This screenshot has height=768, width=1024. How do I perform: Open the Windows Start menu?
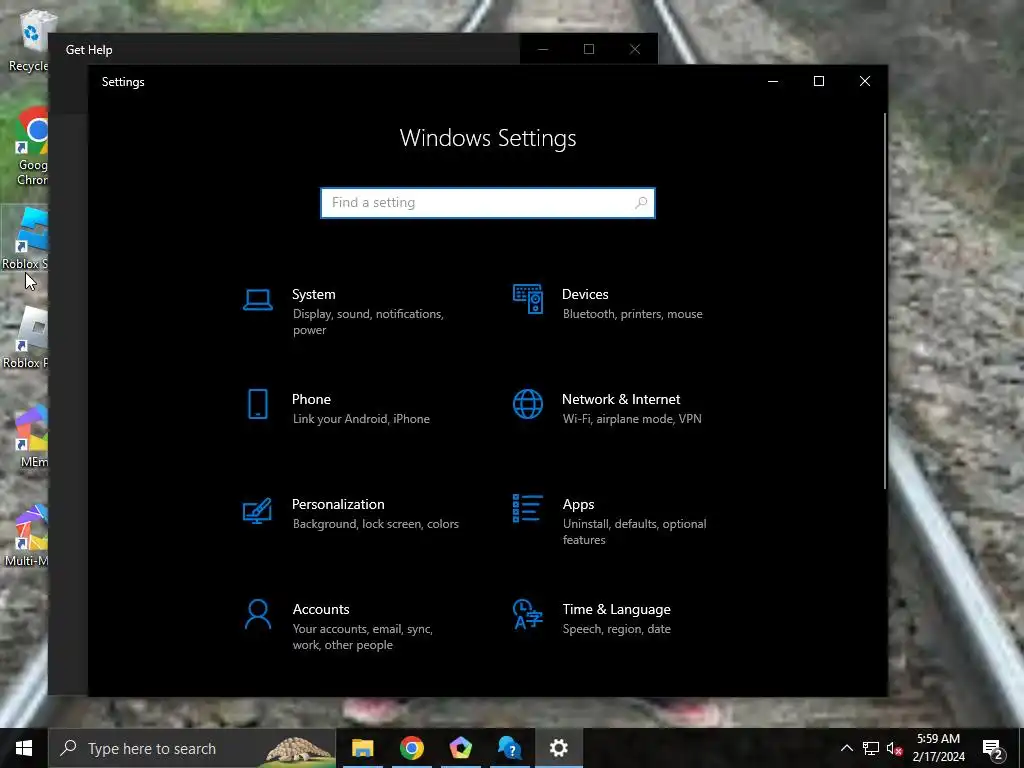tap(24, 748)
